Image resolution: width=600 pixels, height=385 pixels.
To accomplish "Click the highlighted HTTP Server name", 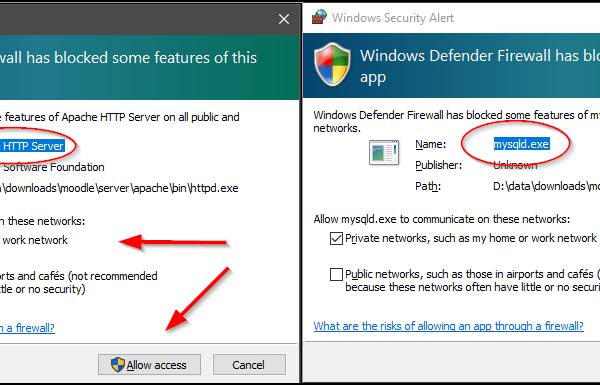I will [x=32, y=146].
